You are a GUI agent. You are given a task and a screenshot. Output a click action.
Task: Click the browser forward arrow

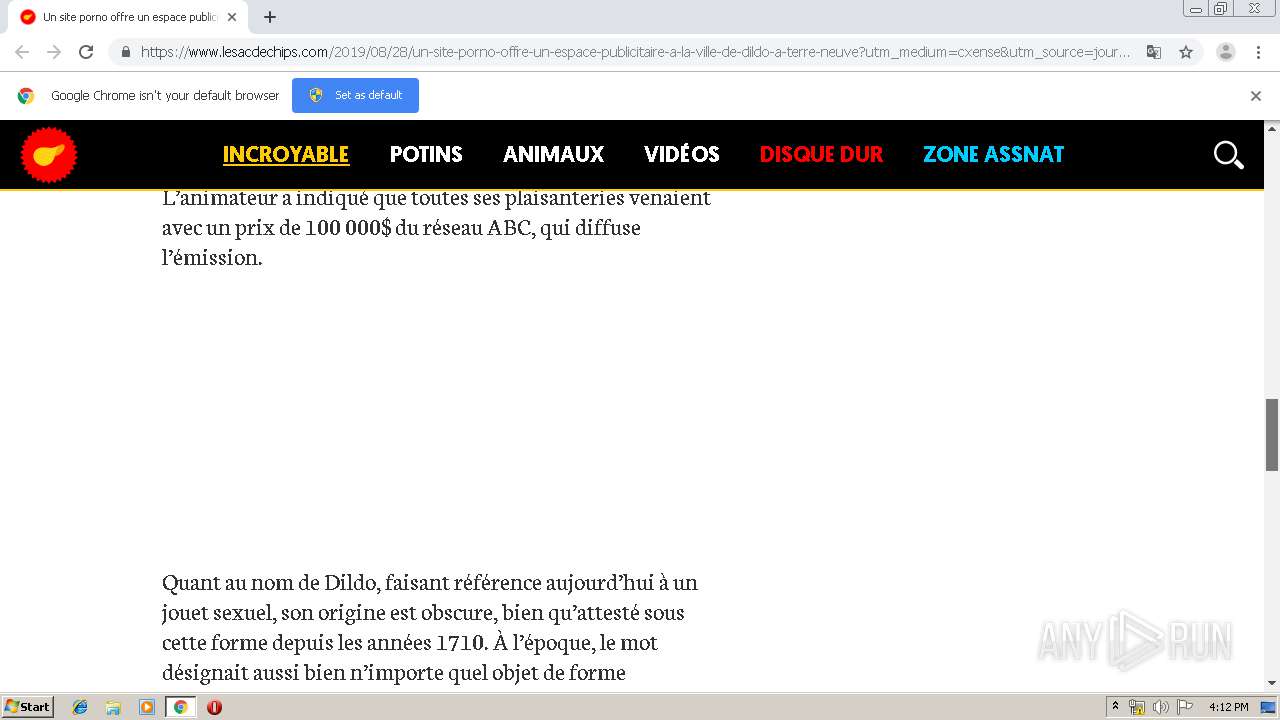[54, 52]
